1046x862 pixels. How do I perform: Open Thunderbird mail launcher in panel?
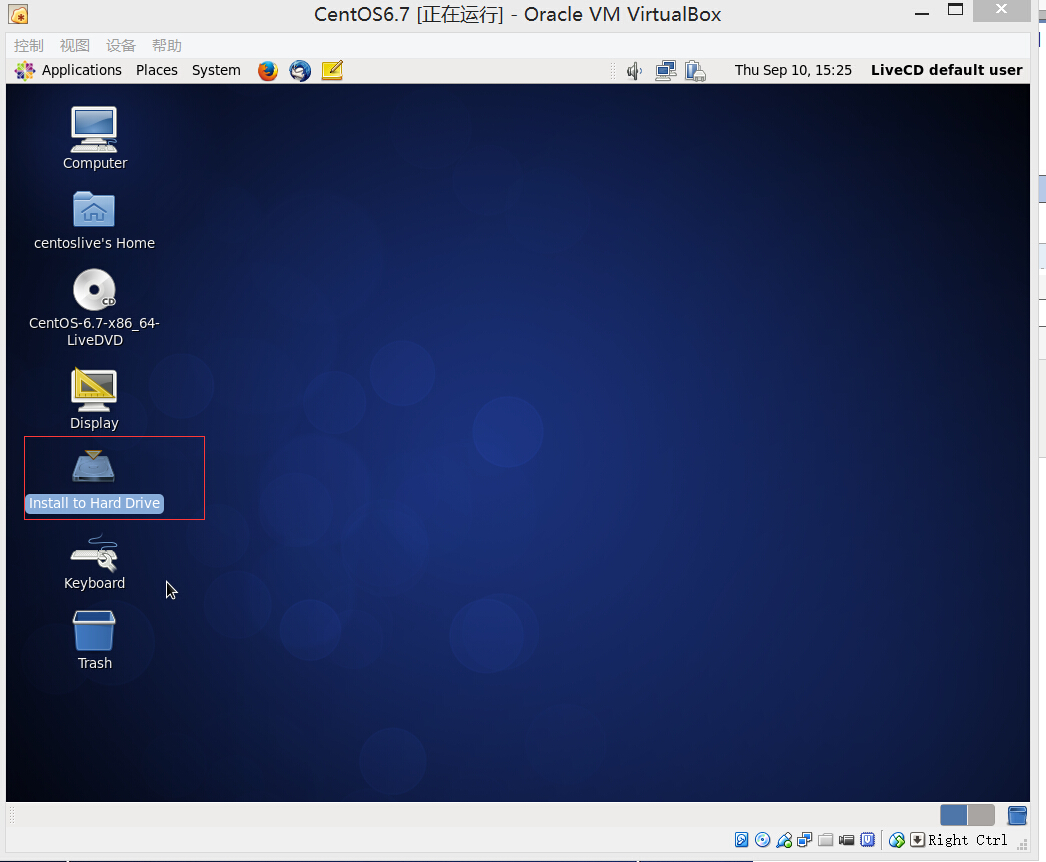[x=300, y=70]
